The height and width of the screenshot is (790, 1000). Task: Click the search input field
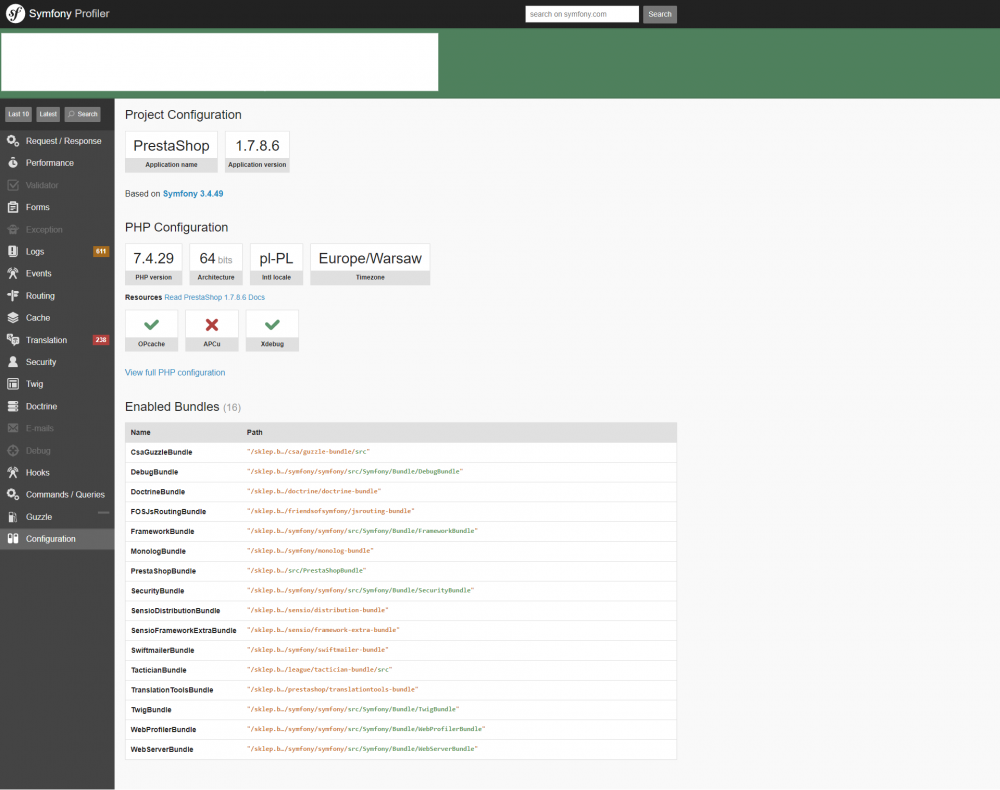click(582, 14)
